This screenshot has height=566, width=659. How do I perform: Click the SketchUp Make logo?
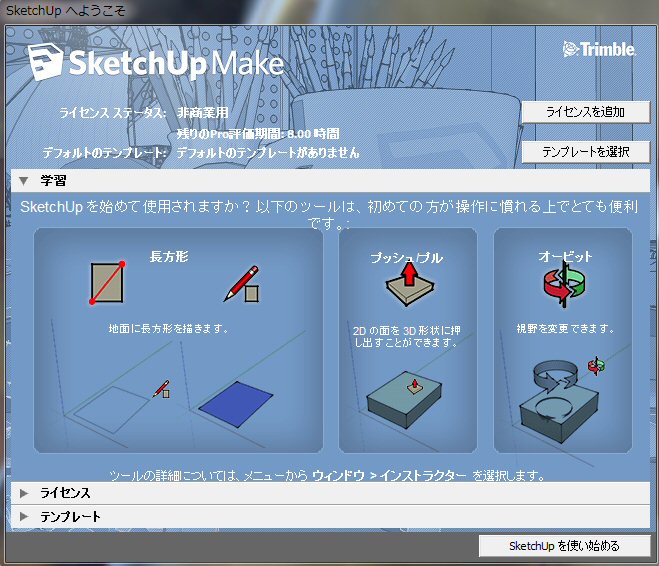[156, 63]
